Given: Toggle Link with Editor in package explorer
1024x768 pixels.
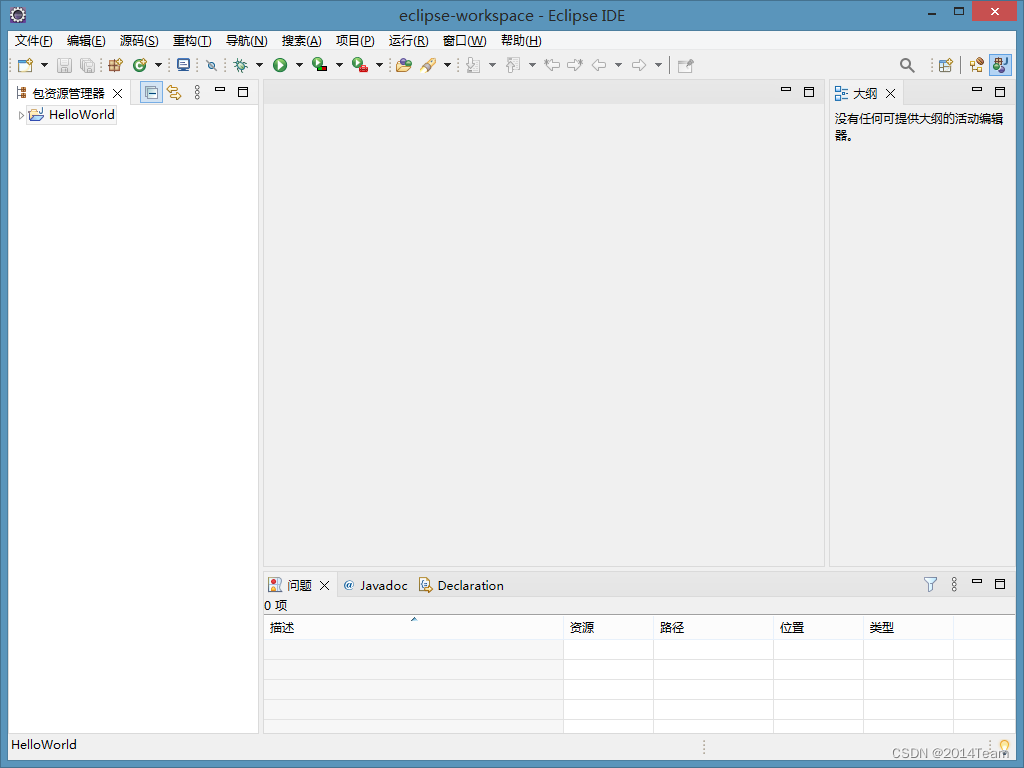Looking at the screenshot, I should coord(174,93).
